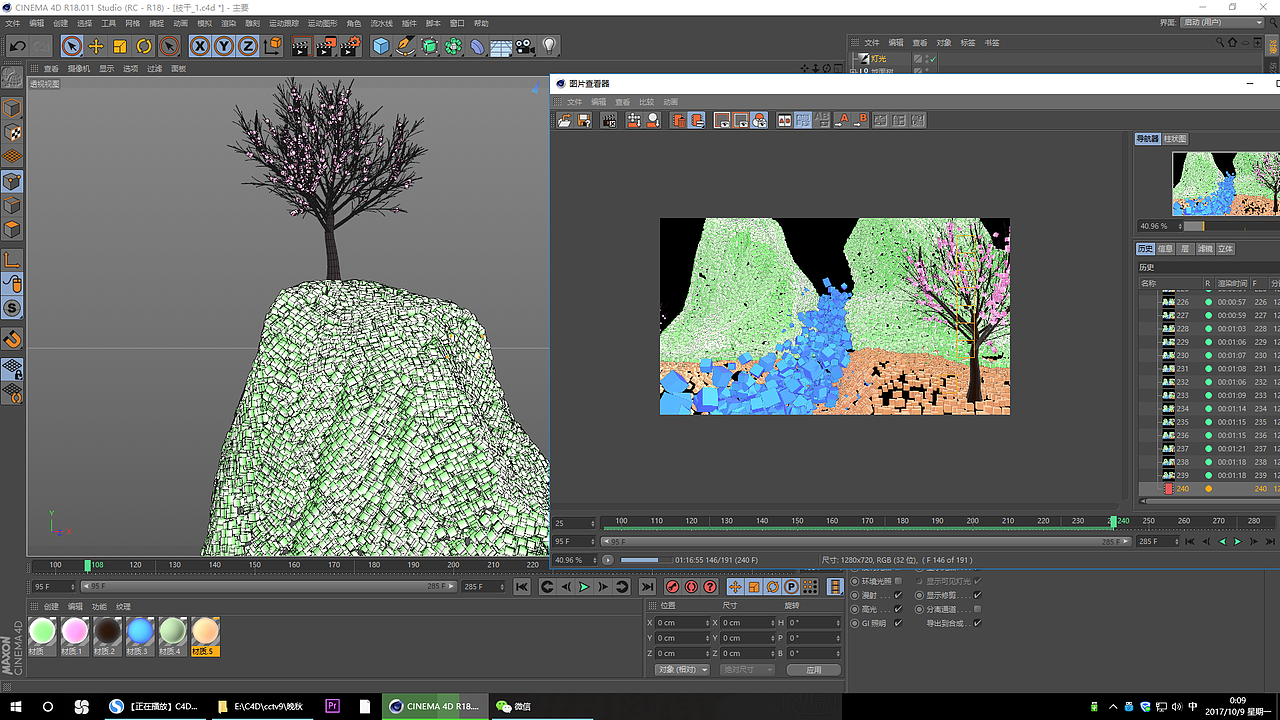Click Set A comparison icon in Picture Viewer
1280x720 pixels.
(x=841, y=120)
